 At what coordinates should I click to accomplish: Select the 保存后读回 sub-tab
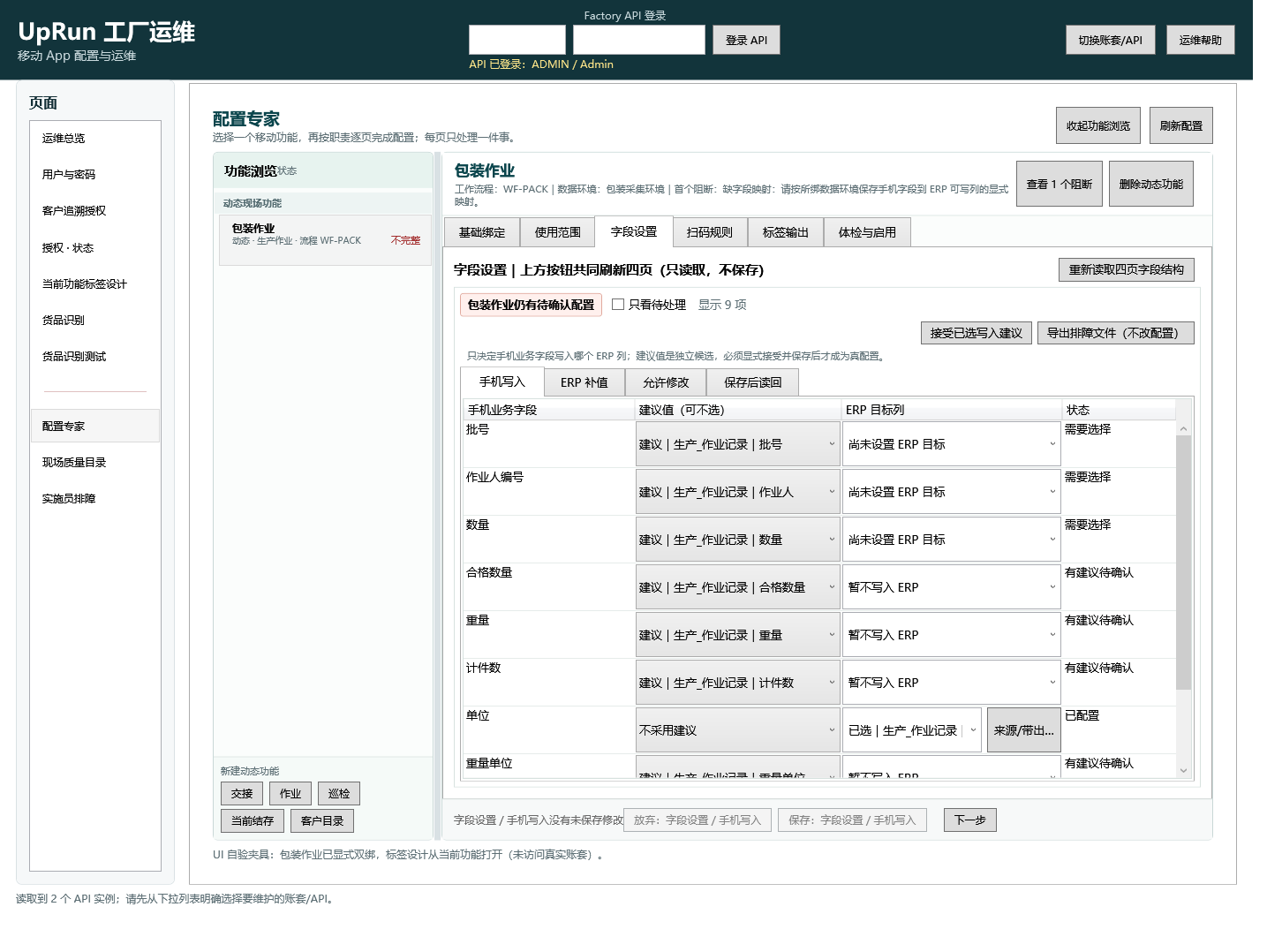[753, 382]
